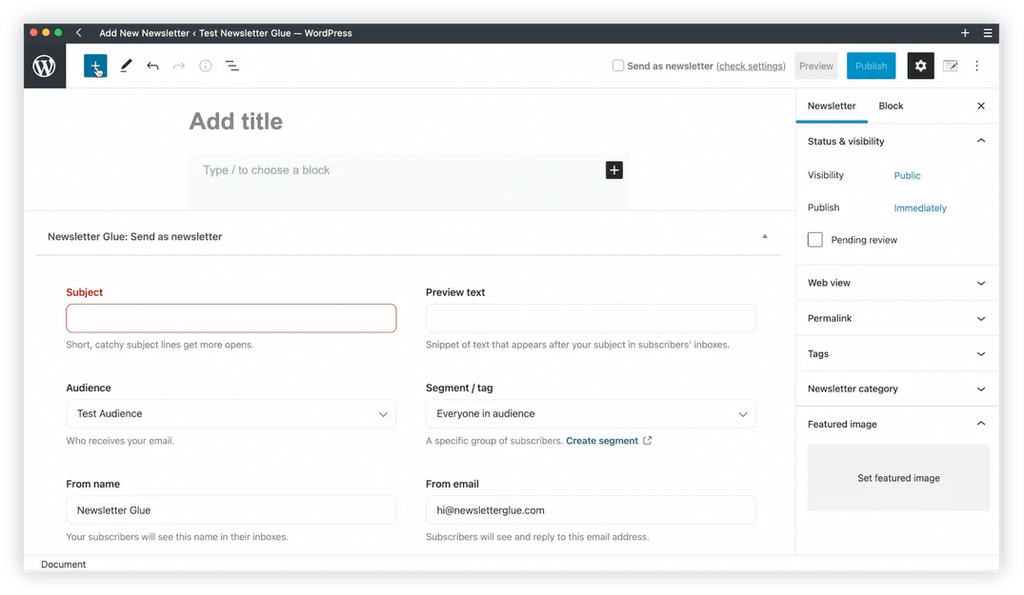1024x595 pixels.
Task: Switch to the Block tab
Action: pos(890,106)
